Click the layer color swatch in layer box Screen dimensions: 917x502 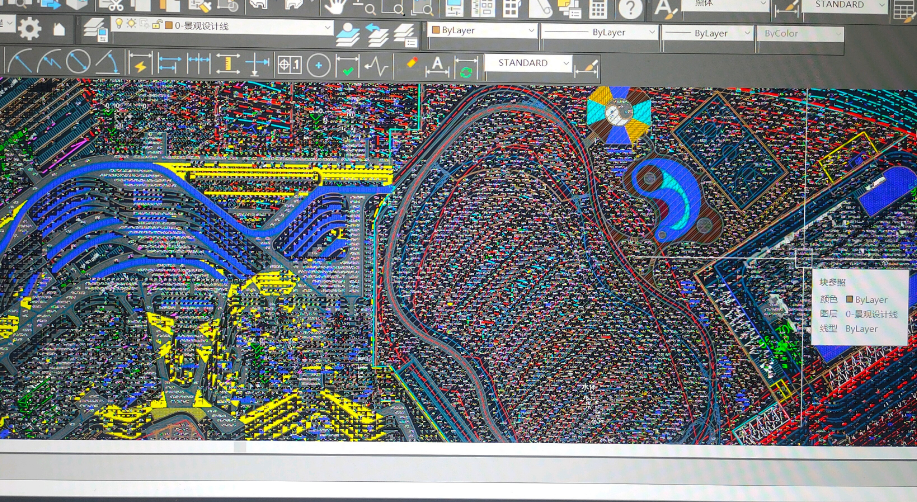[168, 25]
